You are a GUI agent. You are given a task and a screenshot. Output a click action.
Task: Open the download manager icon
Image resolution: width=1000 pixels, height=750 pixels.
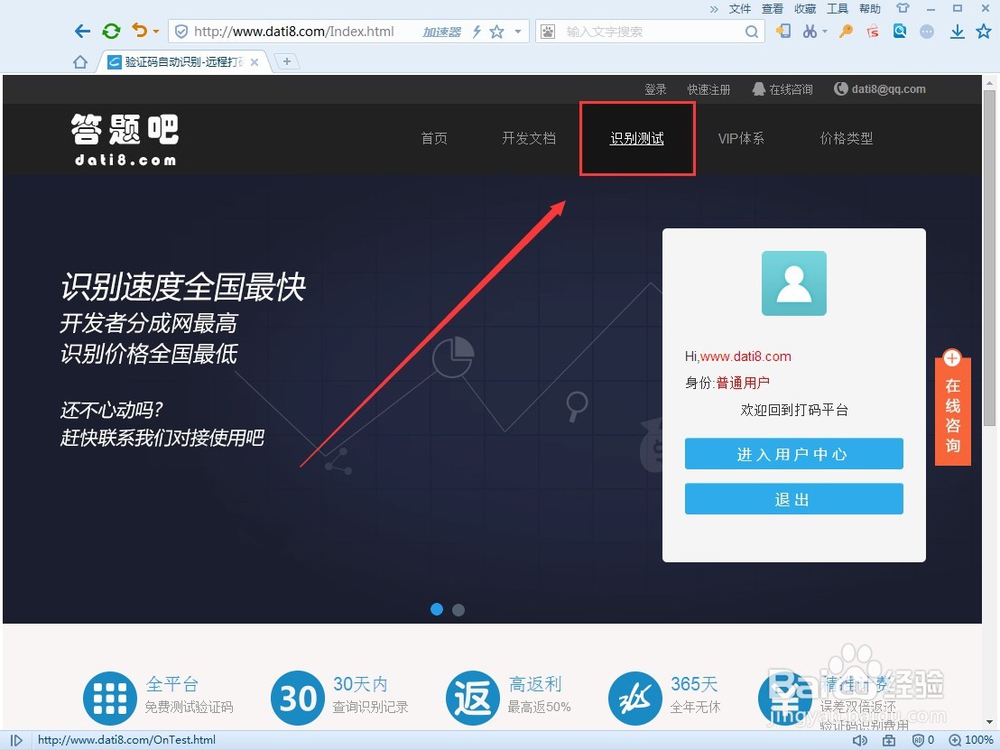957,31
